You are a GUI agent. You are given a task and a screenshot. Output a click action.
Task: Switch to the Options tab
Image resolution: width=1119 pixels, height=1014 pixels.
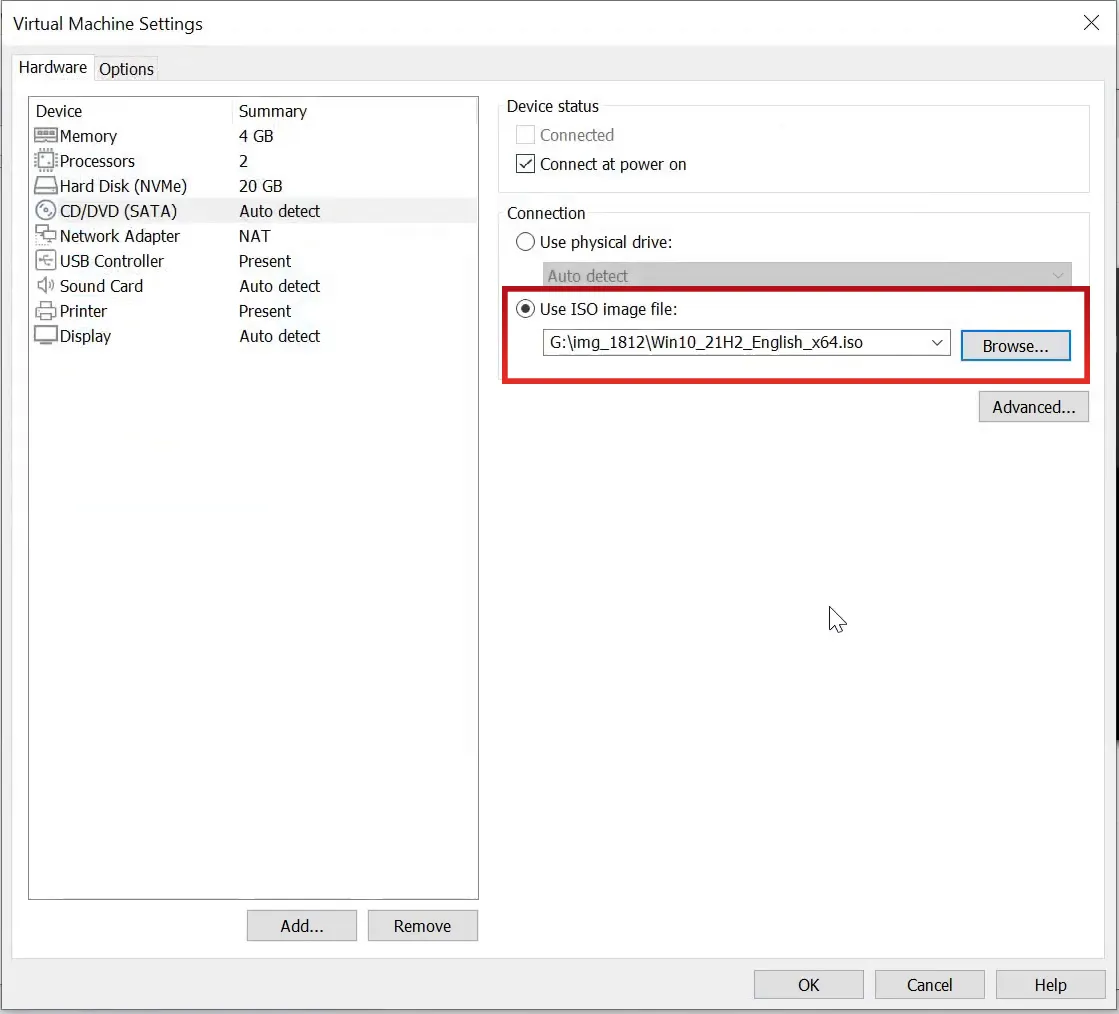point(126,69)
